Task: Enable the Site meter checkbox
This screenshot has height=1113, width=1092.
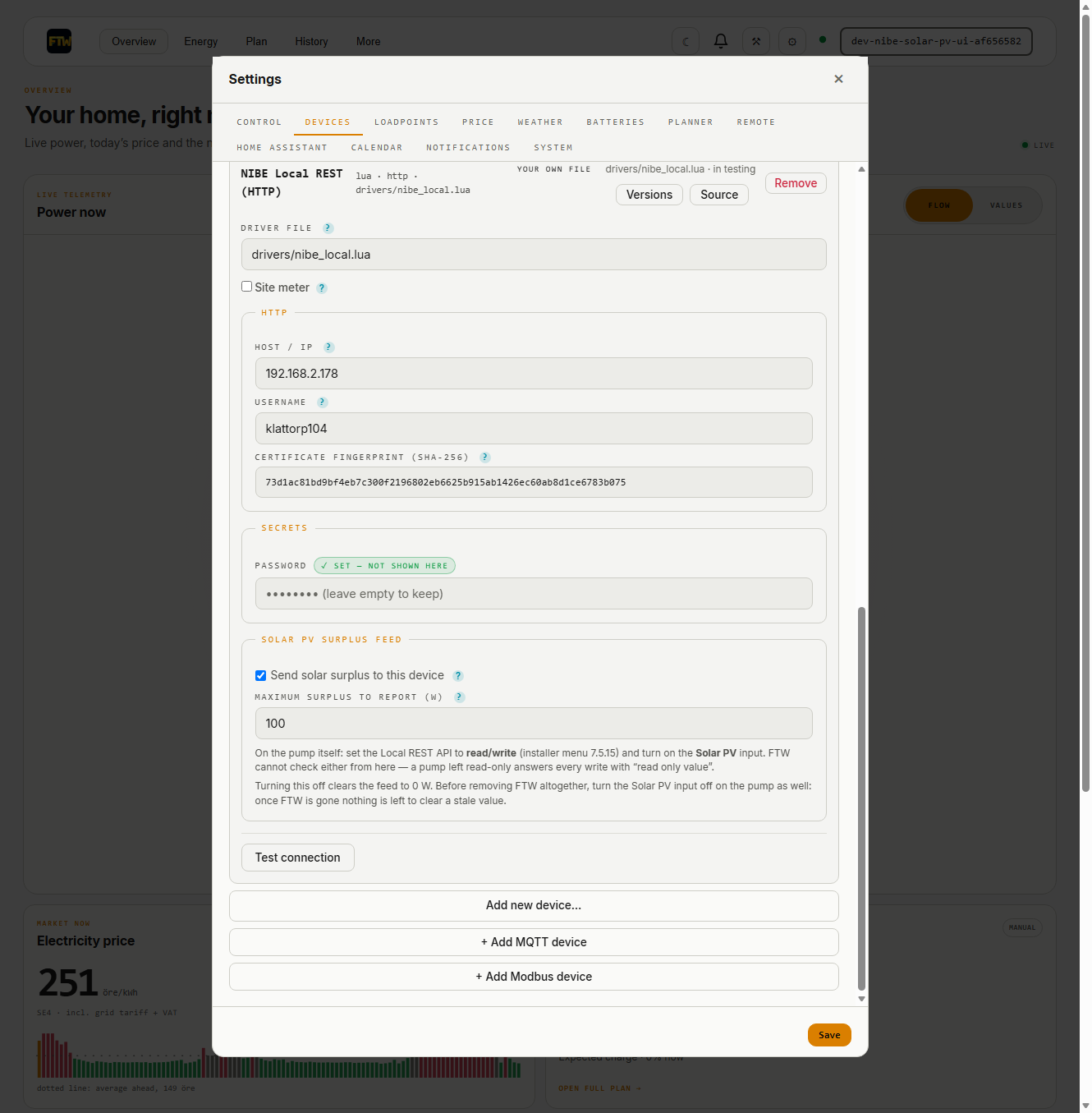Action: coord(246,287)
